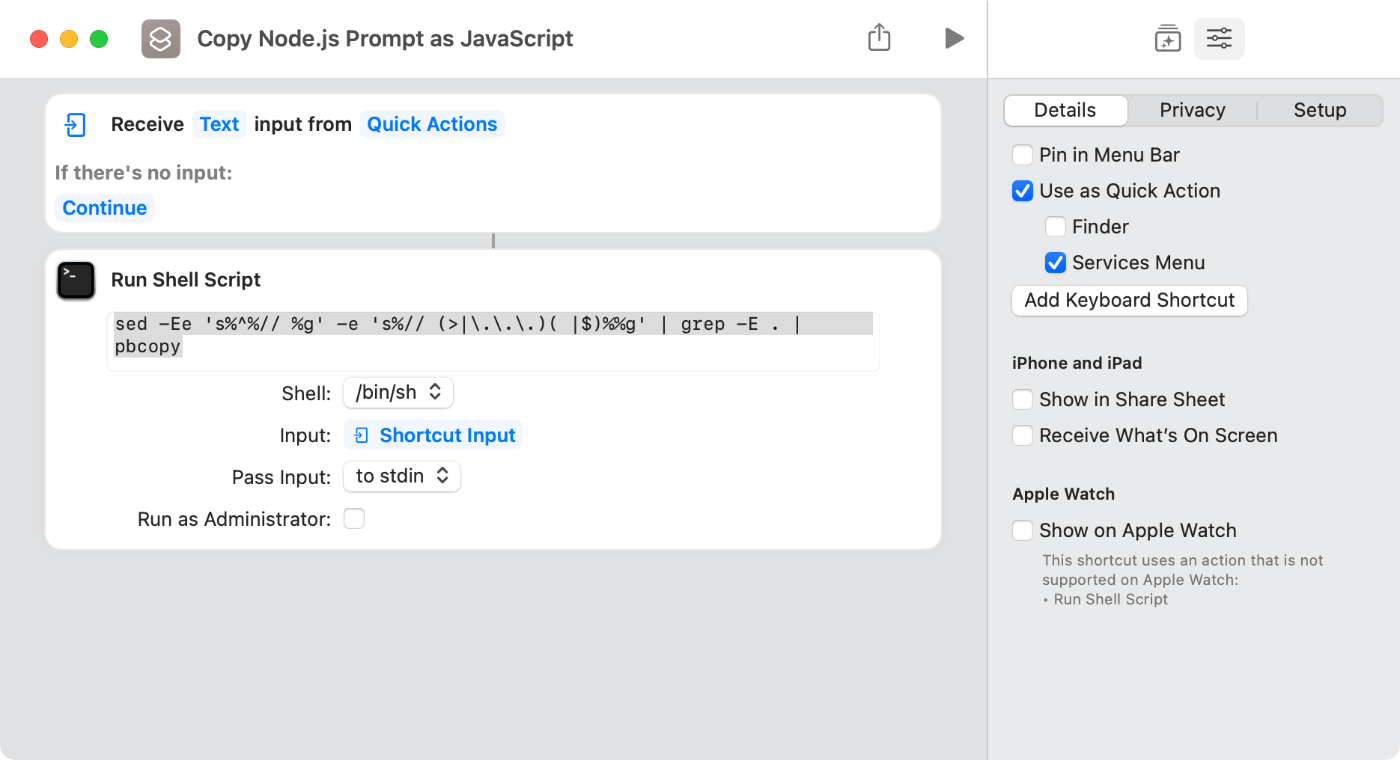Close the window with red button
Screen dimensions: 1400x760
(x=39, y=39)
